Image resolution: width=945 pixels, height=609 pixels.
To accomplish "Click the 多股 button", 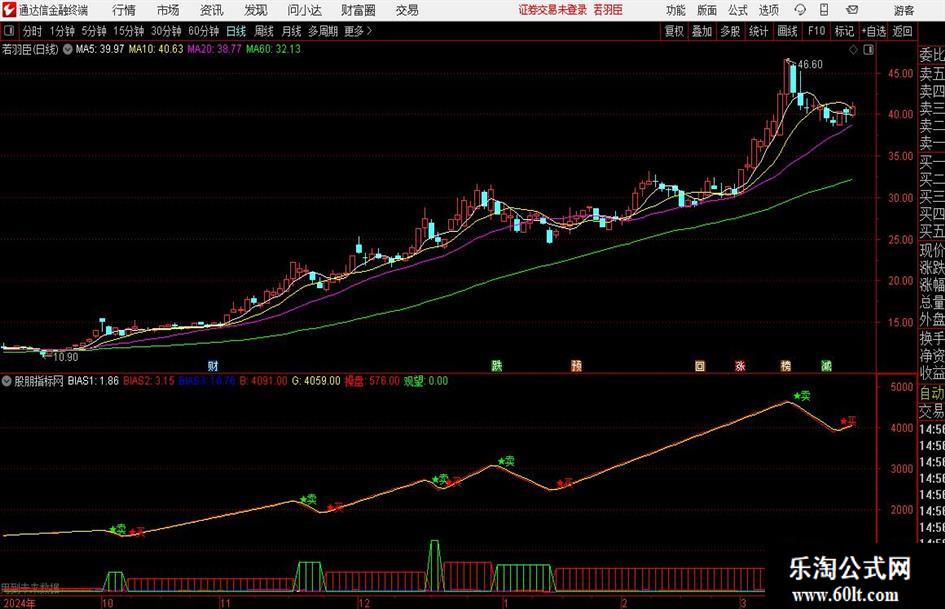I will (730, 31).
